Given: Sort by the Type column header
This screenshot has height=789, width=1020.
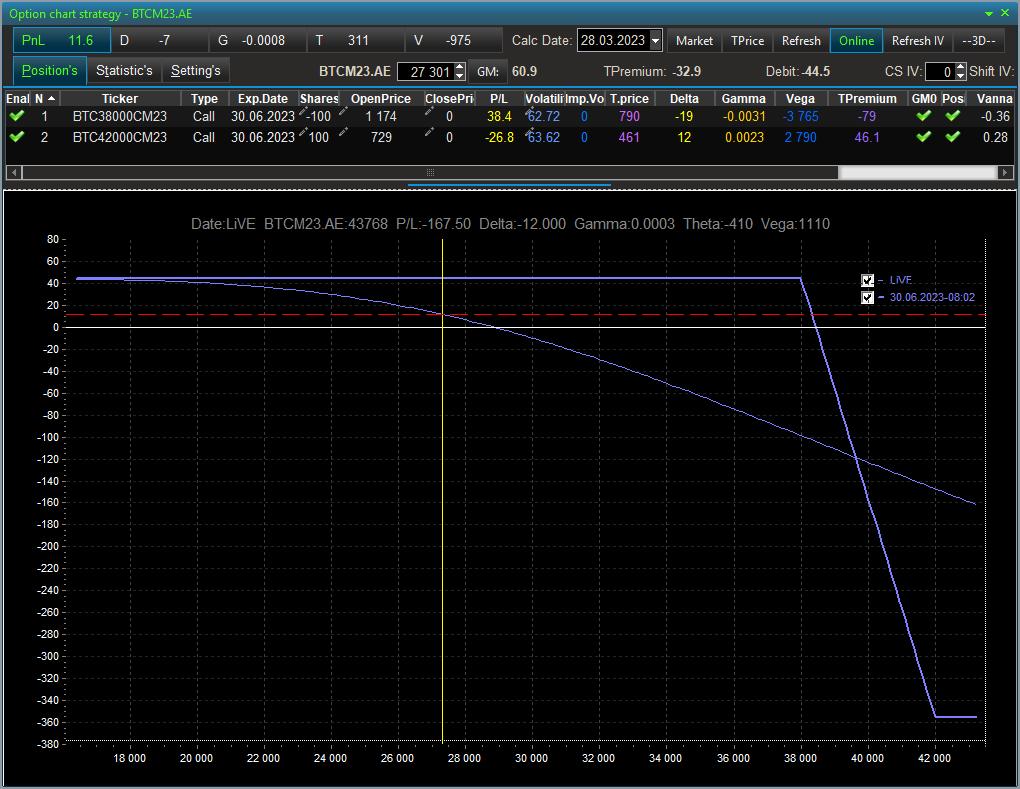Looking at the screenshot, I should [x=204, y=98].
